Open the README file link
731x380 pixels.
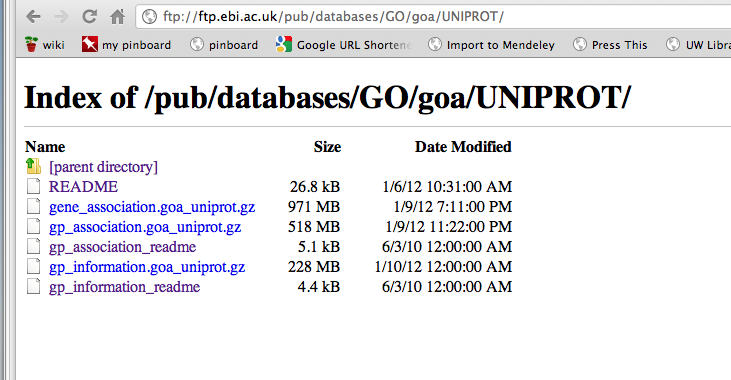click(x=83, y=187)
